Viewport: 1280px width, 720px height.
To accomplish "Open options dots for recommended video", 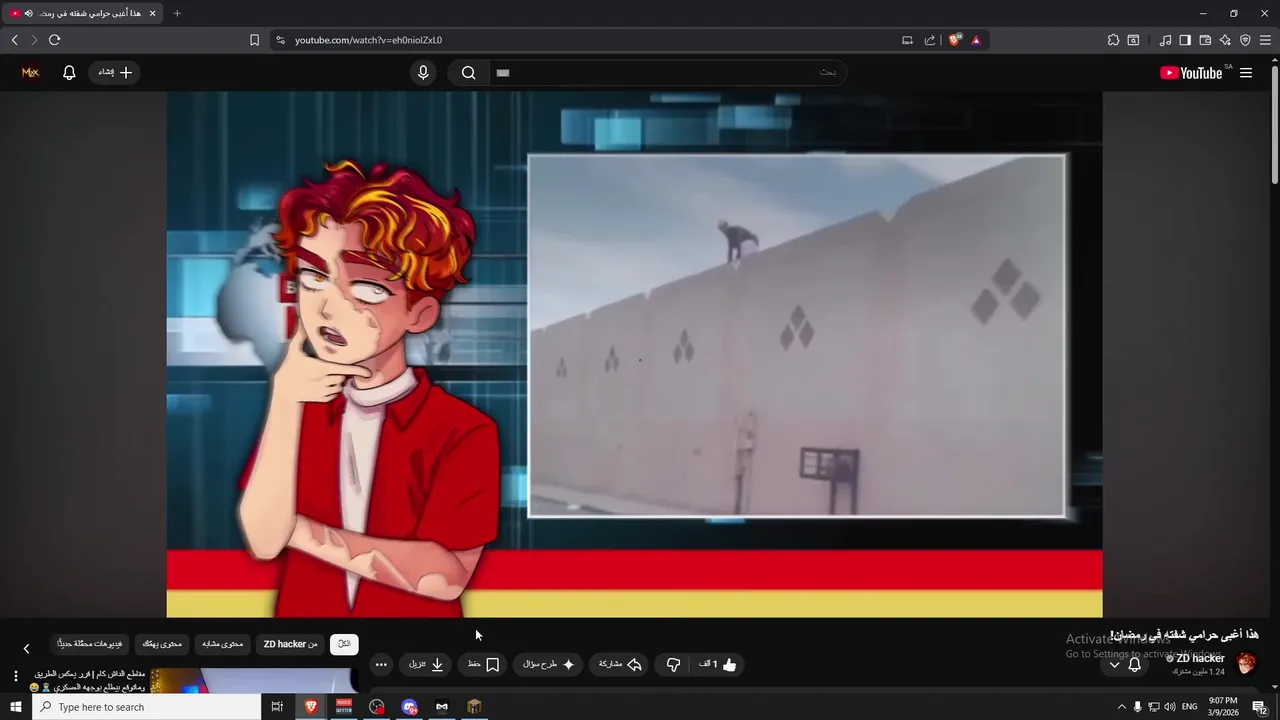I will 15,677.
